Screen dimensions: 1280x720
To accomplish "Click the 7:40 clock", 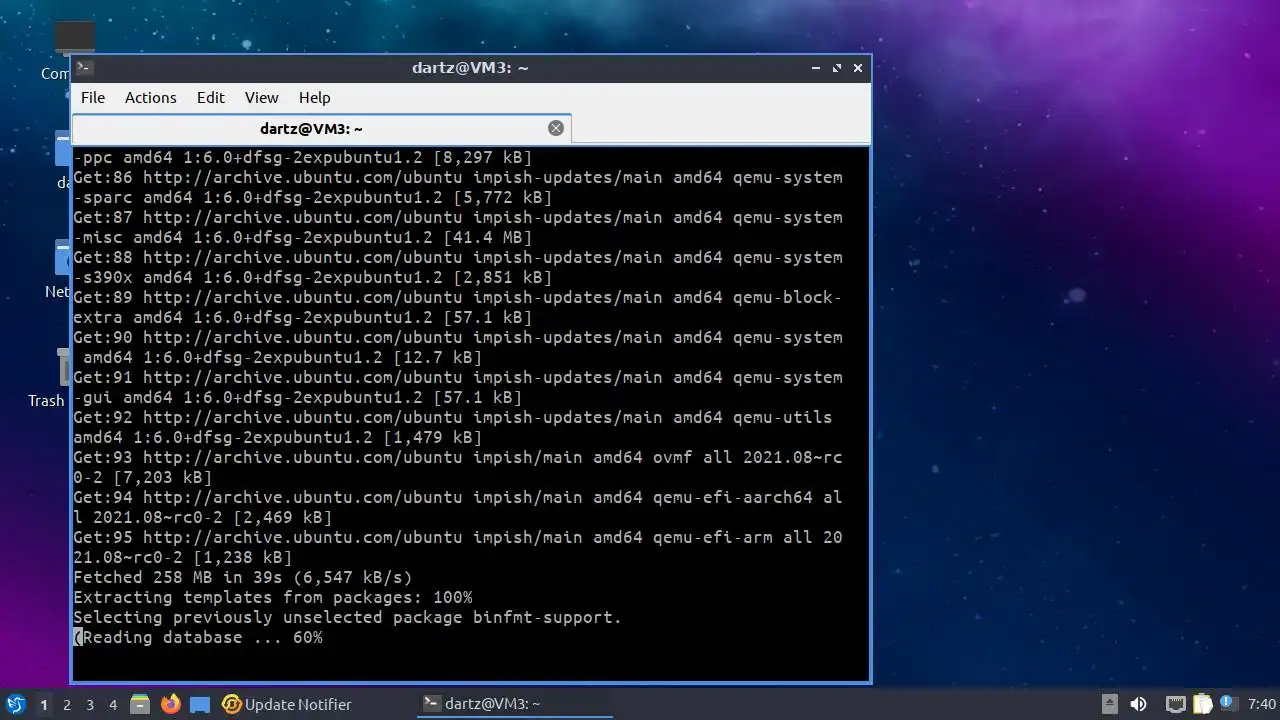I will pyautogui.click(x=1262, y=704).
